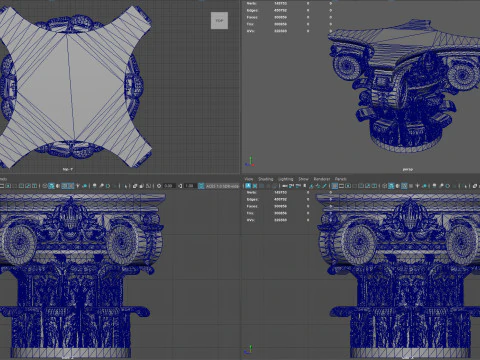Click the exposure value field in the bottom-left toolbar
Viewport: 480px width, 360px height.
point(169,186)
